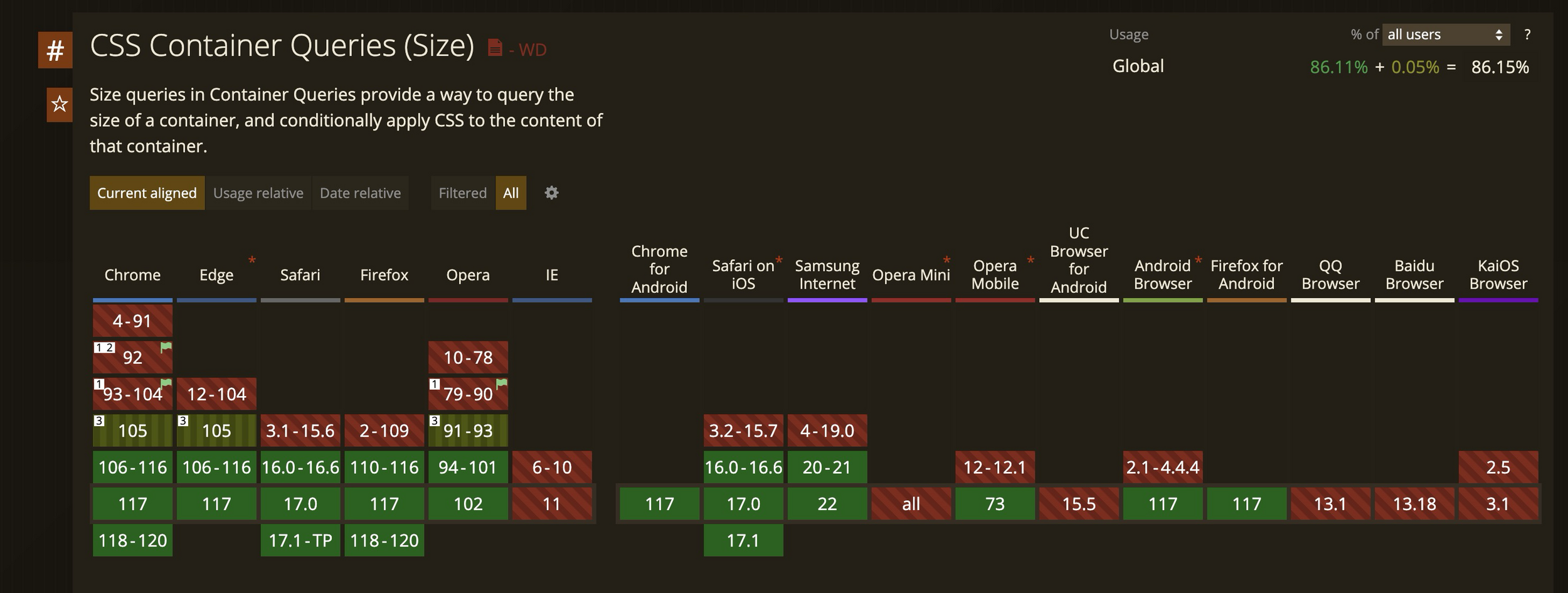This screenshot has height=593, width=1568.
Task: Star this feature as favorite
Action: pos(60,104)
